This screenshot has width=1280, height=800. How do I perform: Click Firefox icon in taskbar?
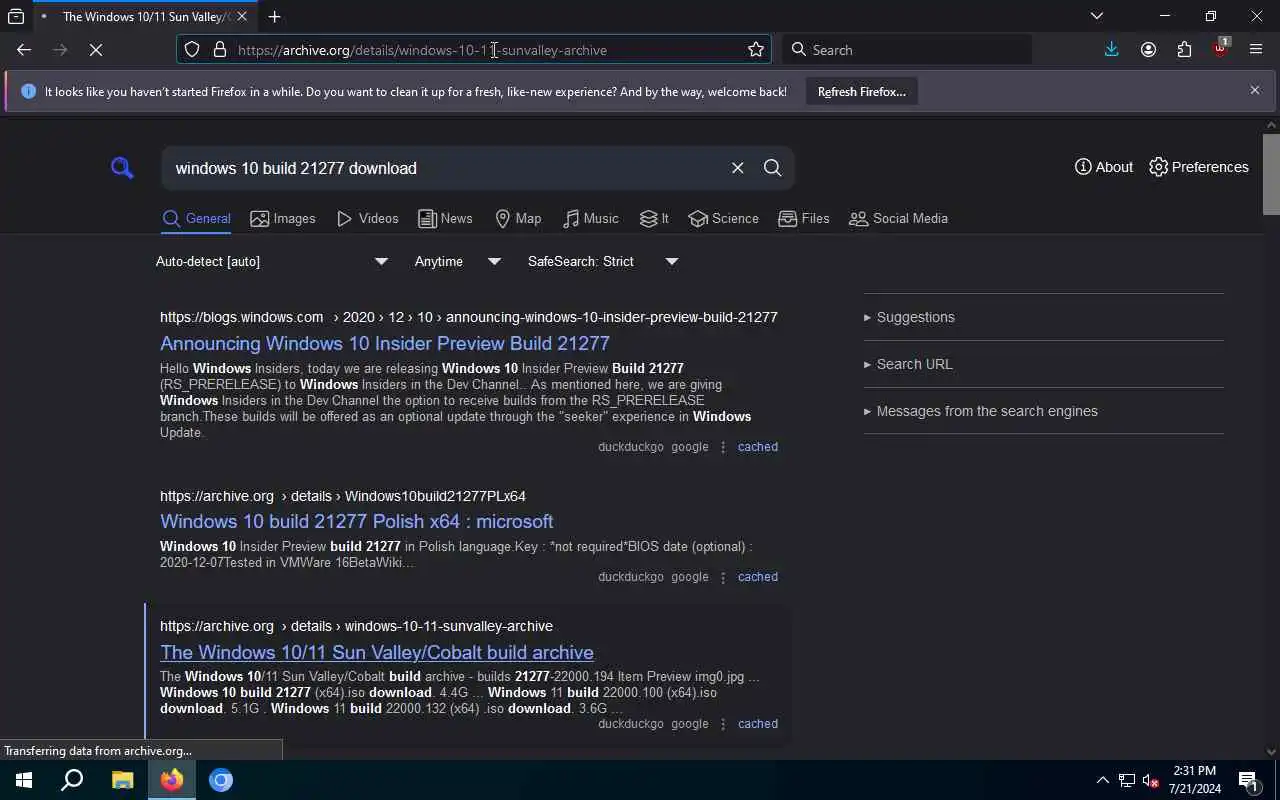(172, 780)
